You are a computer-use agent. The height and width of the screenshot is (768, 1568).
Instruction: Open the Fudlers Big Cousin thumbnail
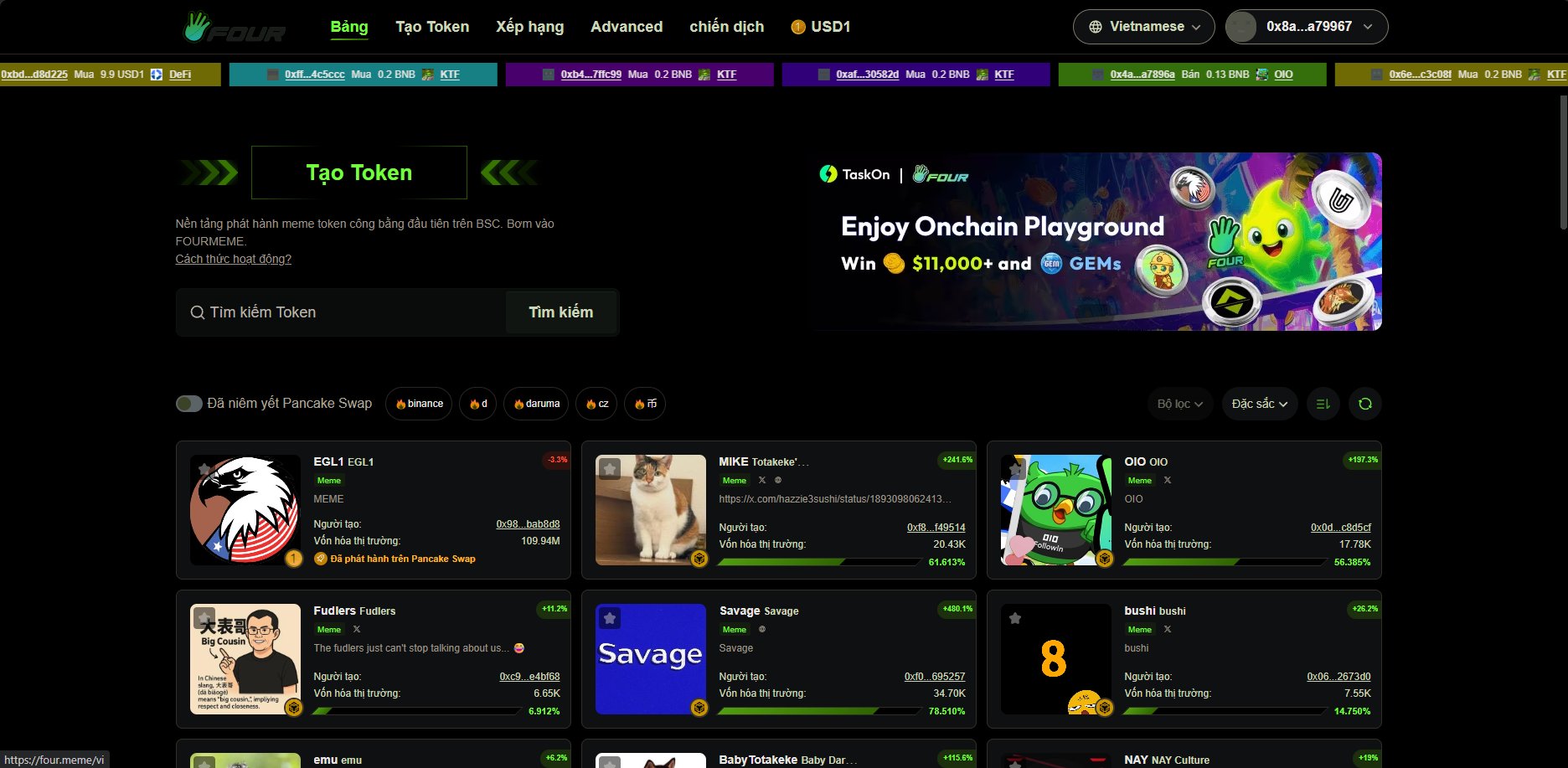pyautogui.click(x=245, y=659)
